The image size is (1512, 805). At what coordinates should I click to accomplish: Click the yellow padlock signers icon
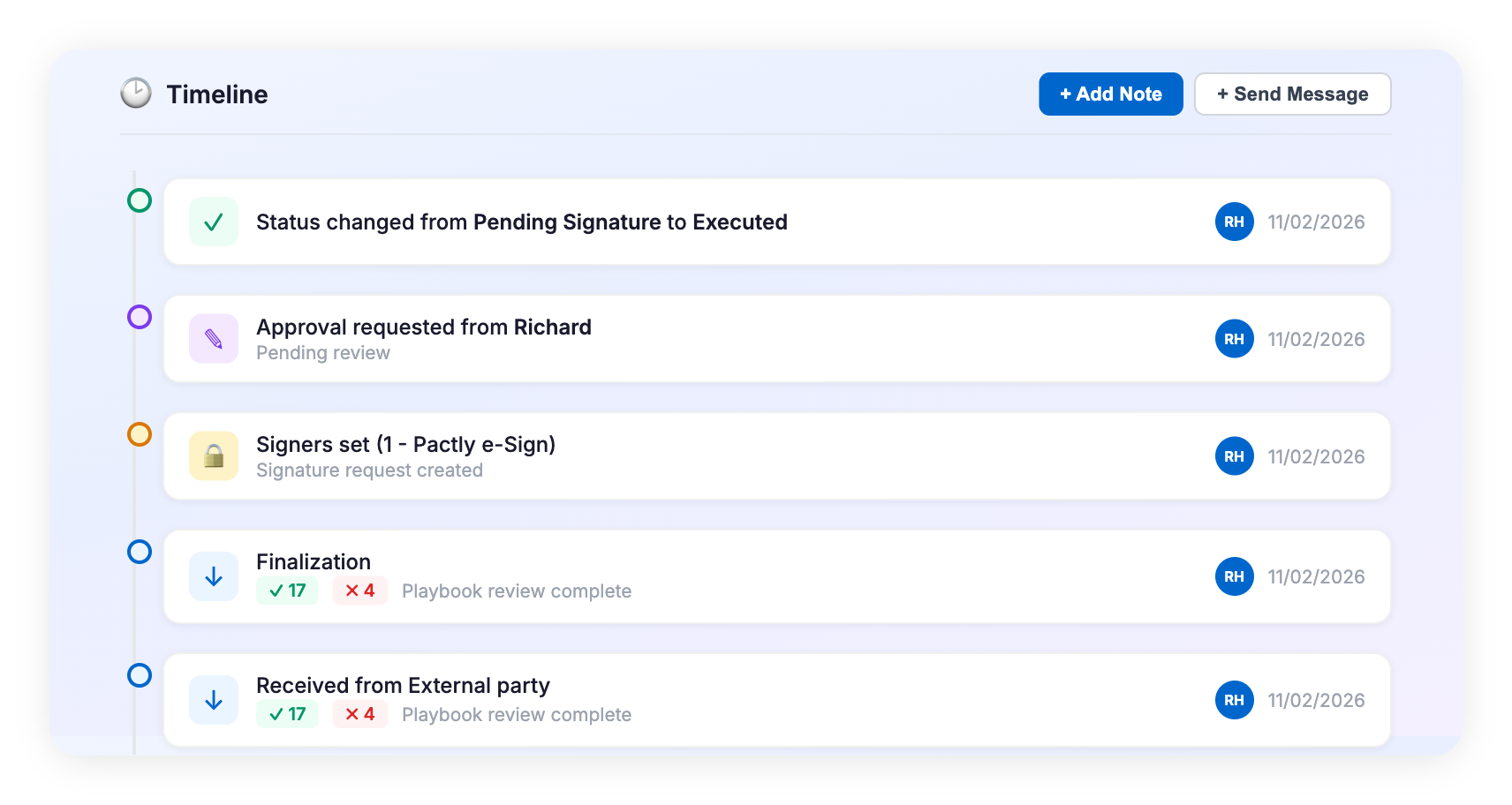point(214,456)
